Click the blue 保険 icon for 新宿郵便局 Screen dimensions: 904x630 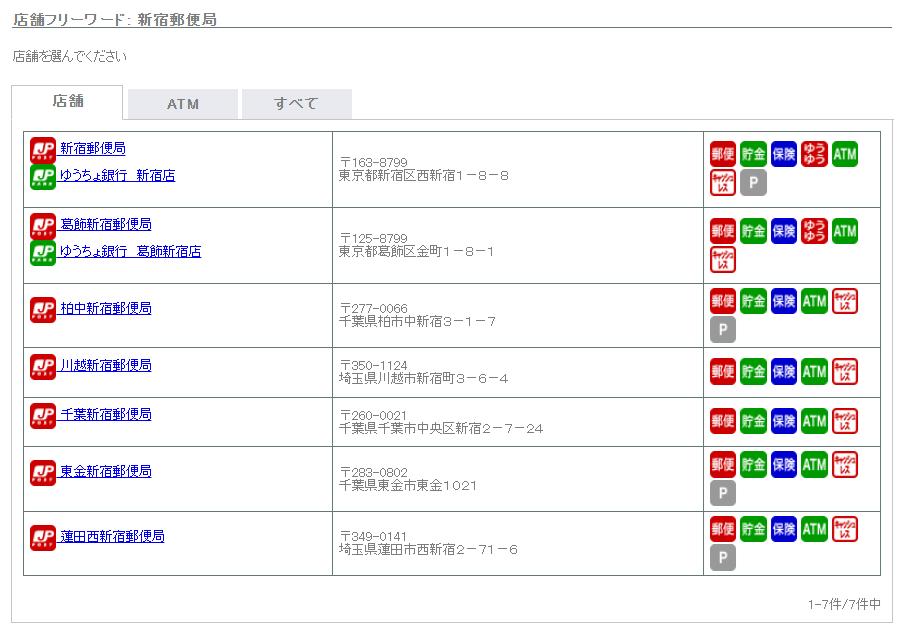click(784, 153)
